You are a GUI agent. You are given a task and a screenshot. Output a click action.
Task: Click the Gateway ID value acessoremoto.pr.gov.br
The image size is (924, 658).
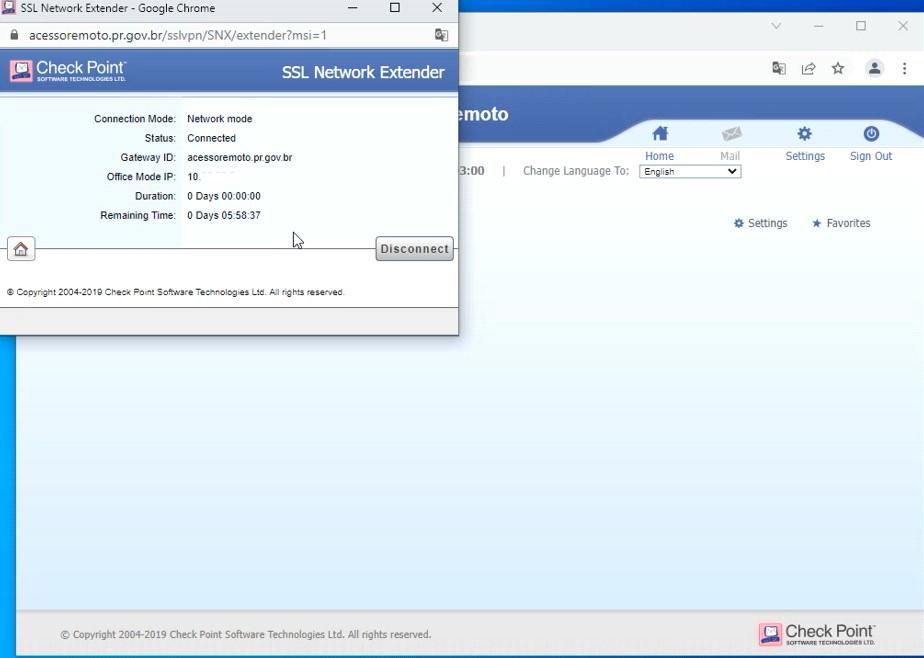pos(240,157)
